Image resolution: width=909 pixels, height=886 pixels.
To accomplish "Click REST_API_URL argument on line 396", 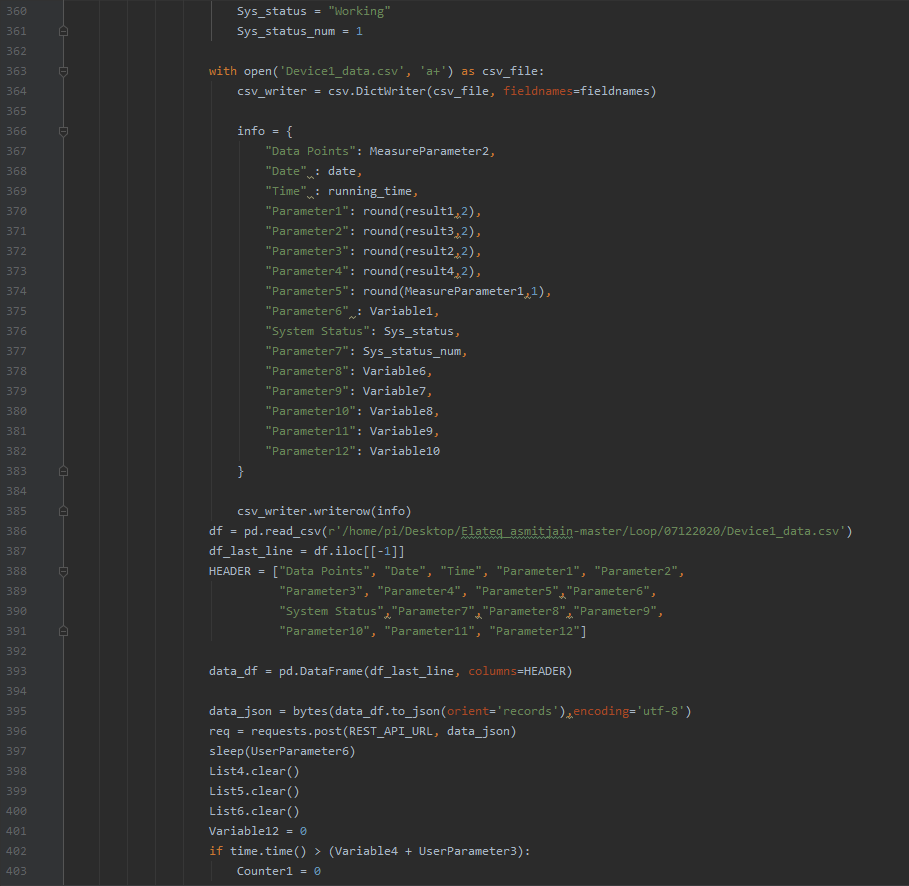I will [391, 731].
